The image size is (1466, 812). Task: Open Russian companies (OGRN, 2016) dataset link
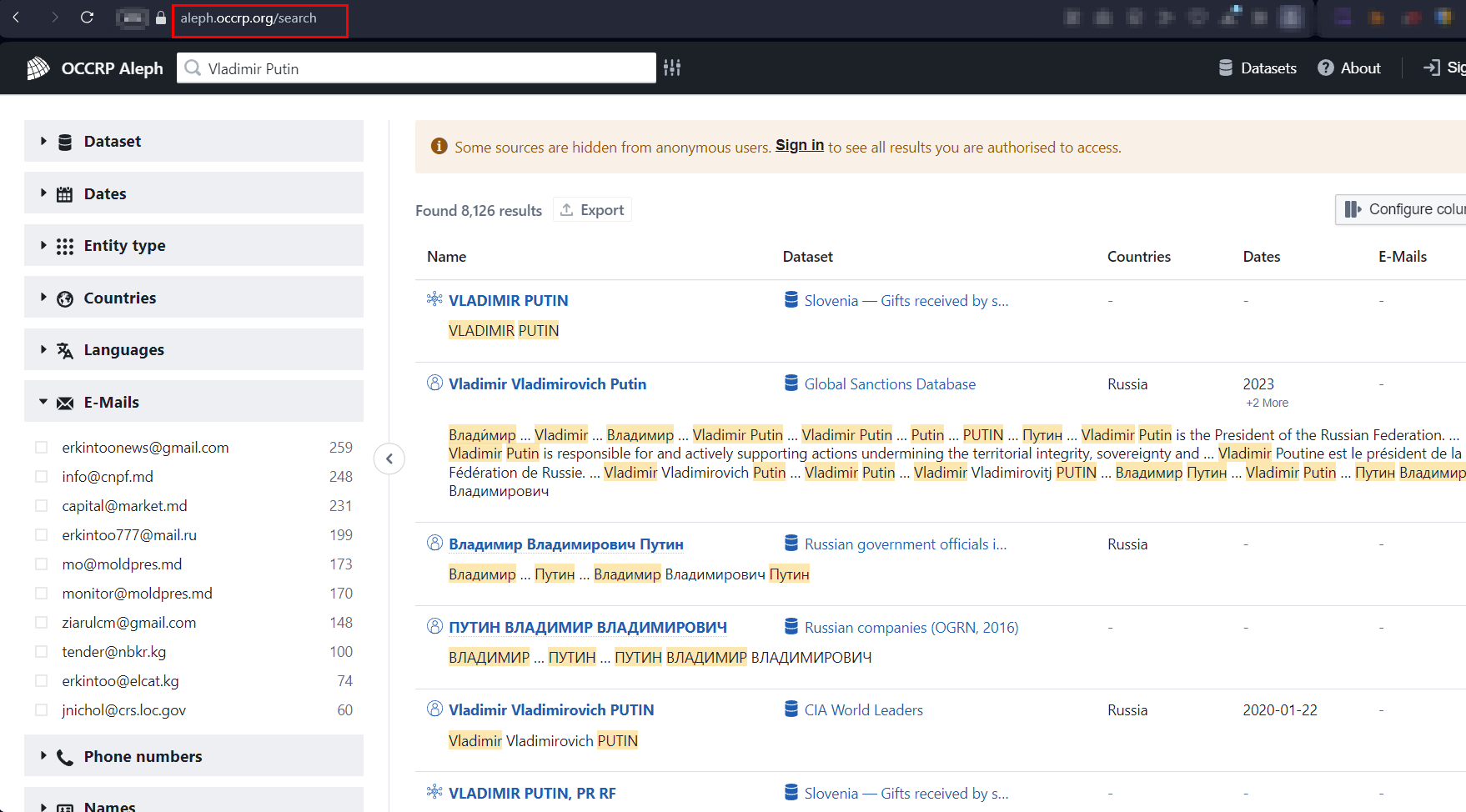click(911, 628)
